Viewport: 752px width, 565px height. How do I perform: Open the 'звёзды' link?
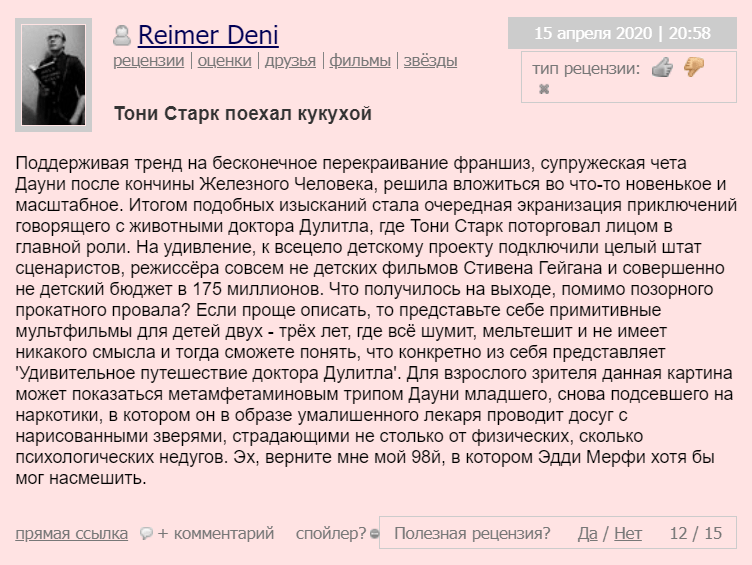point(430,61)
